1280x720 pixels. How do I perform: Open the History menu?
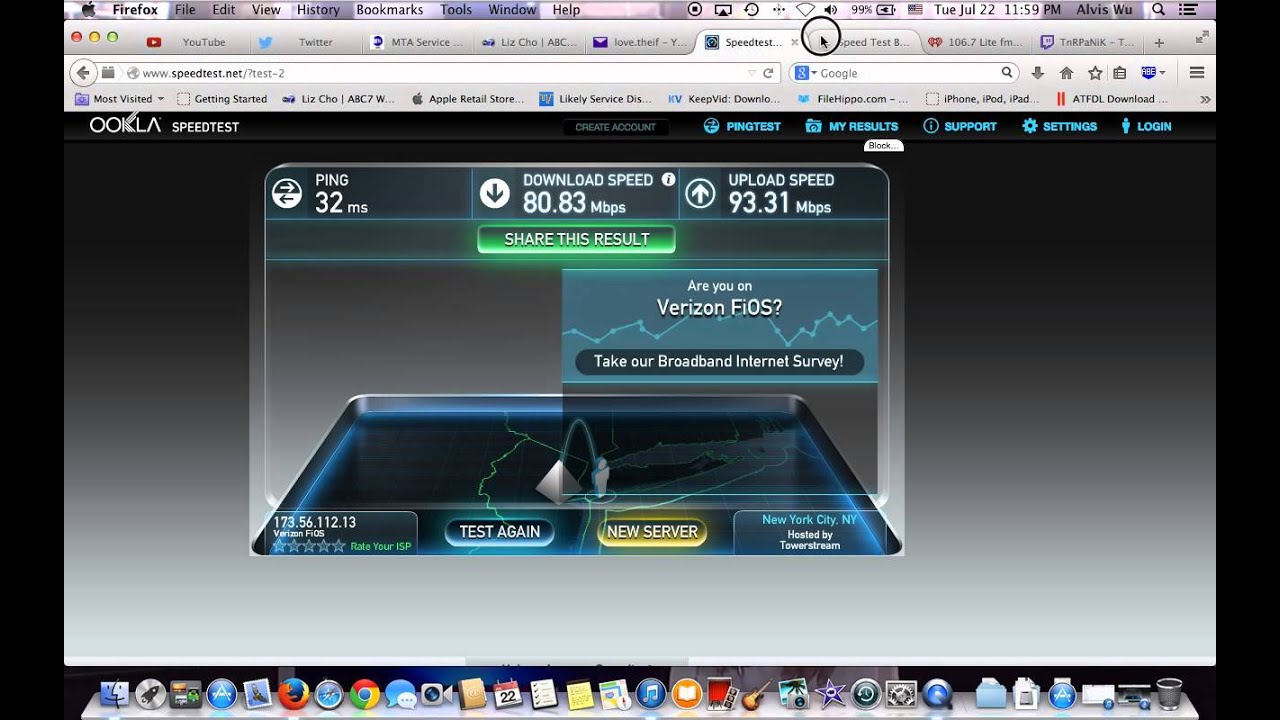(x=318, y=10)
